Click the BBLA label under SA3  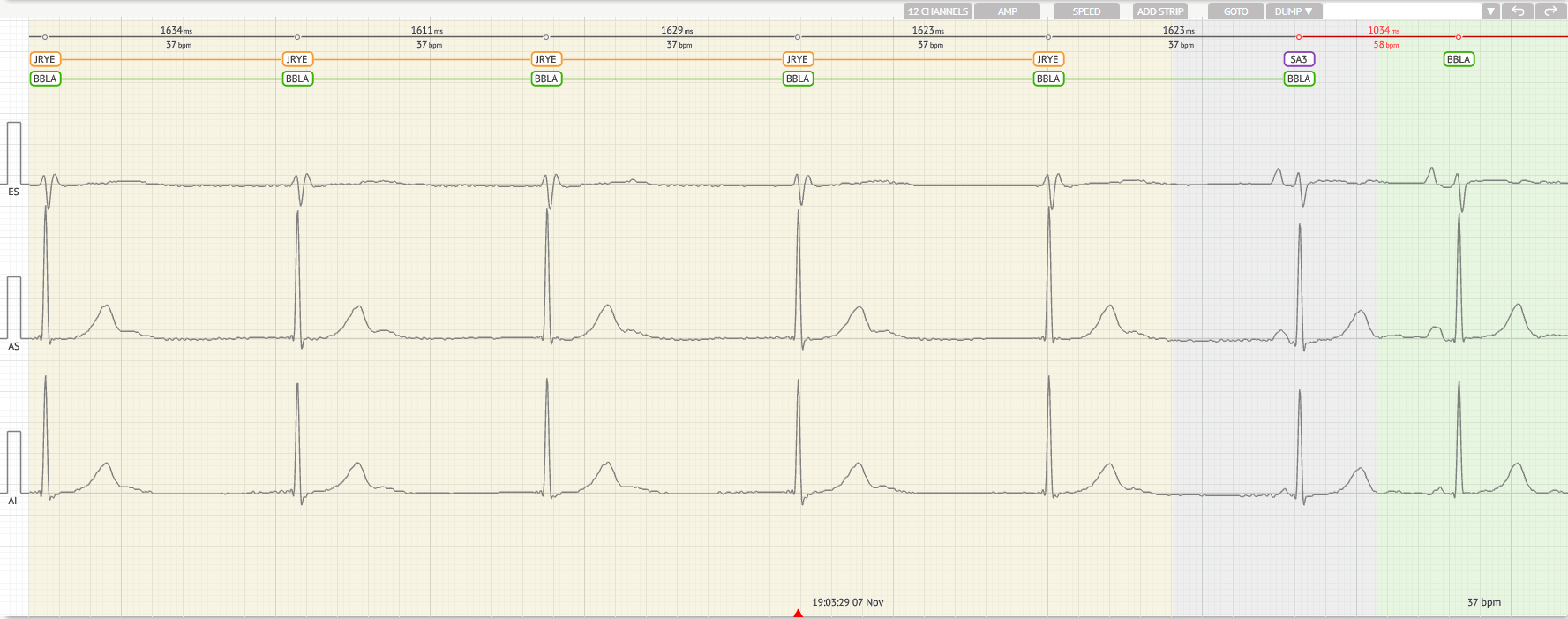(x=1298, y=79)
